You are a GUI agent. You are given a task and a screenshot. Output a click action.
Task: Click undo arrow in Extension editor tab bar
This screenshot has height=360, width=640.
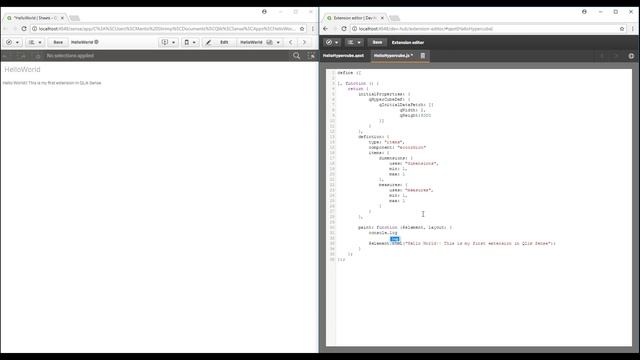602,56
